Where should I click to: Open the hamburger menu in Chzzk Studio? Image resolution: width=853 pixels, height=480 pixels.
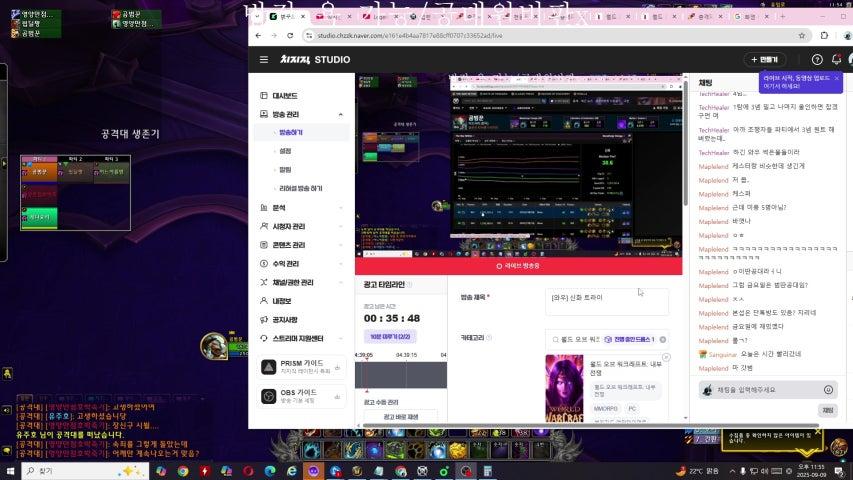point(264,59)
